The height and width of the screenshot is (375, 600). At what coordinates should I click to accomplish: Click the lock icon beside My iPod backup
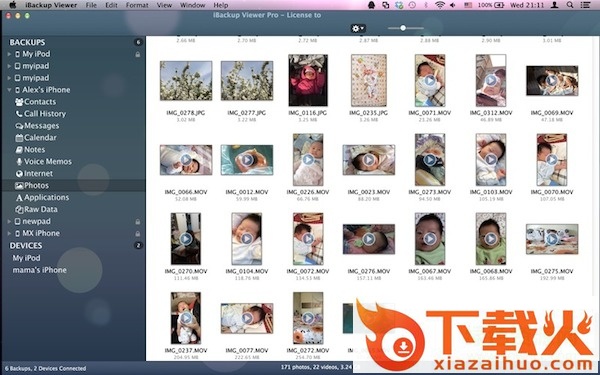(x=137, y=54)
